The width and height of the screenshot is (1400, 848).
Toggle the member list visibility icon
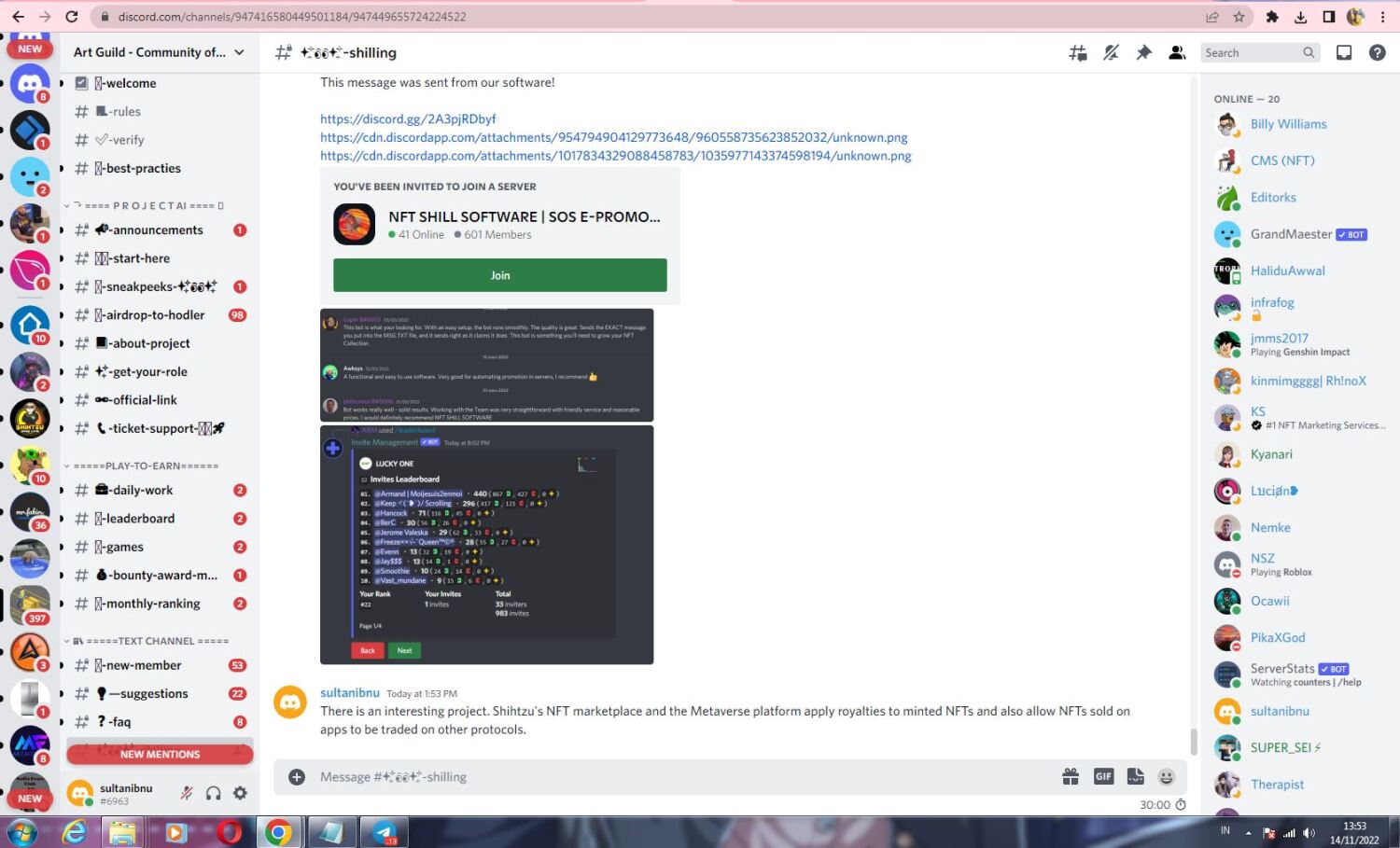click(1177, 53)
